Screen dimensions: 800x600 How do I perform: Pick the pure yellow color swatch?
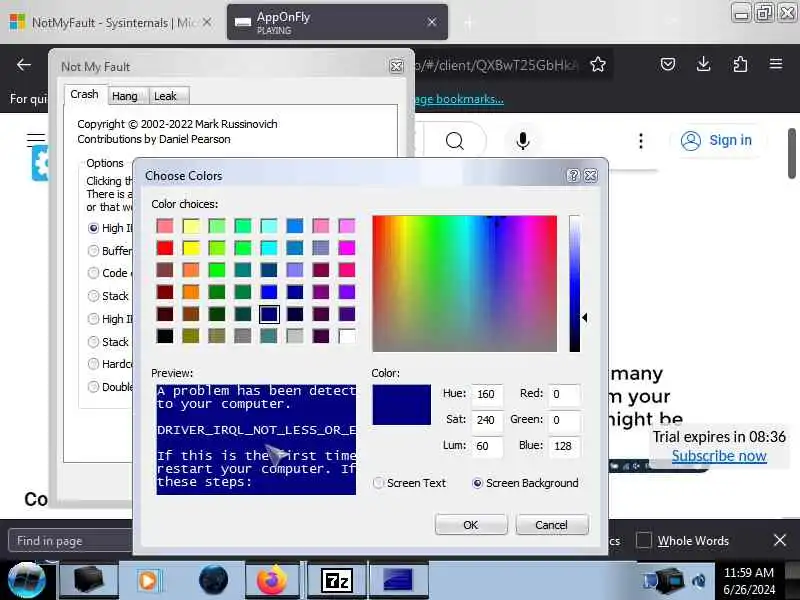(190, 248)
